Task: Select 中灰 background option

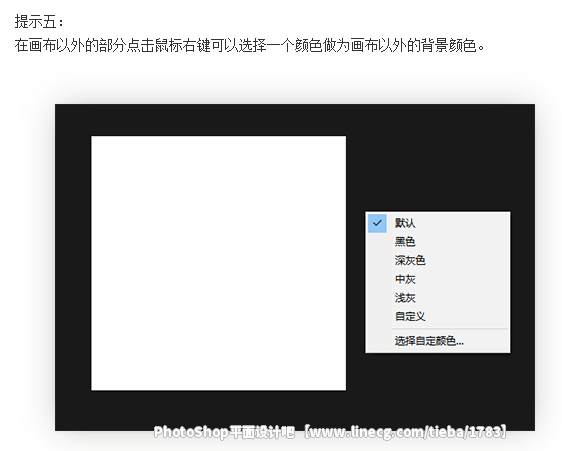Action: pos(438,279)
